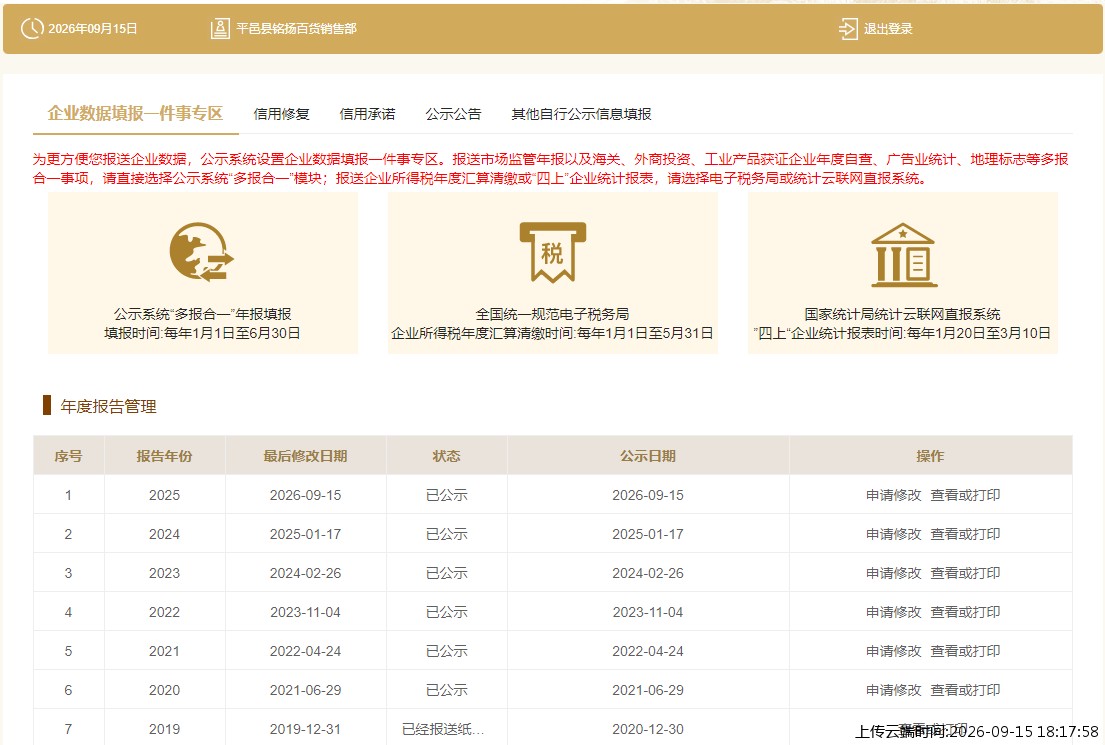Image resolution: width=1105 pixels, height=745 pixels.
Task: Click 查看或打印 for the 2022 report
Action: click(x=965, y=612)
